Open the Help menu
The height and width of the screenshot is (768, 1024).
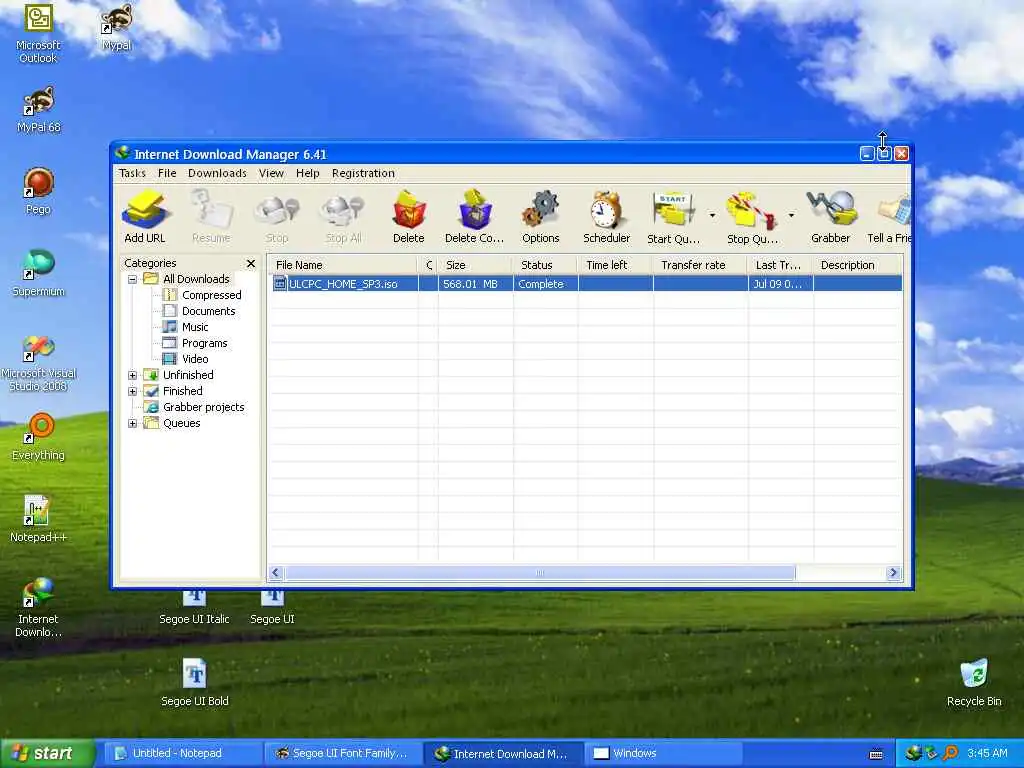click(308, 173)
